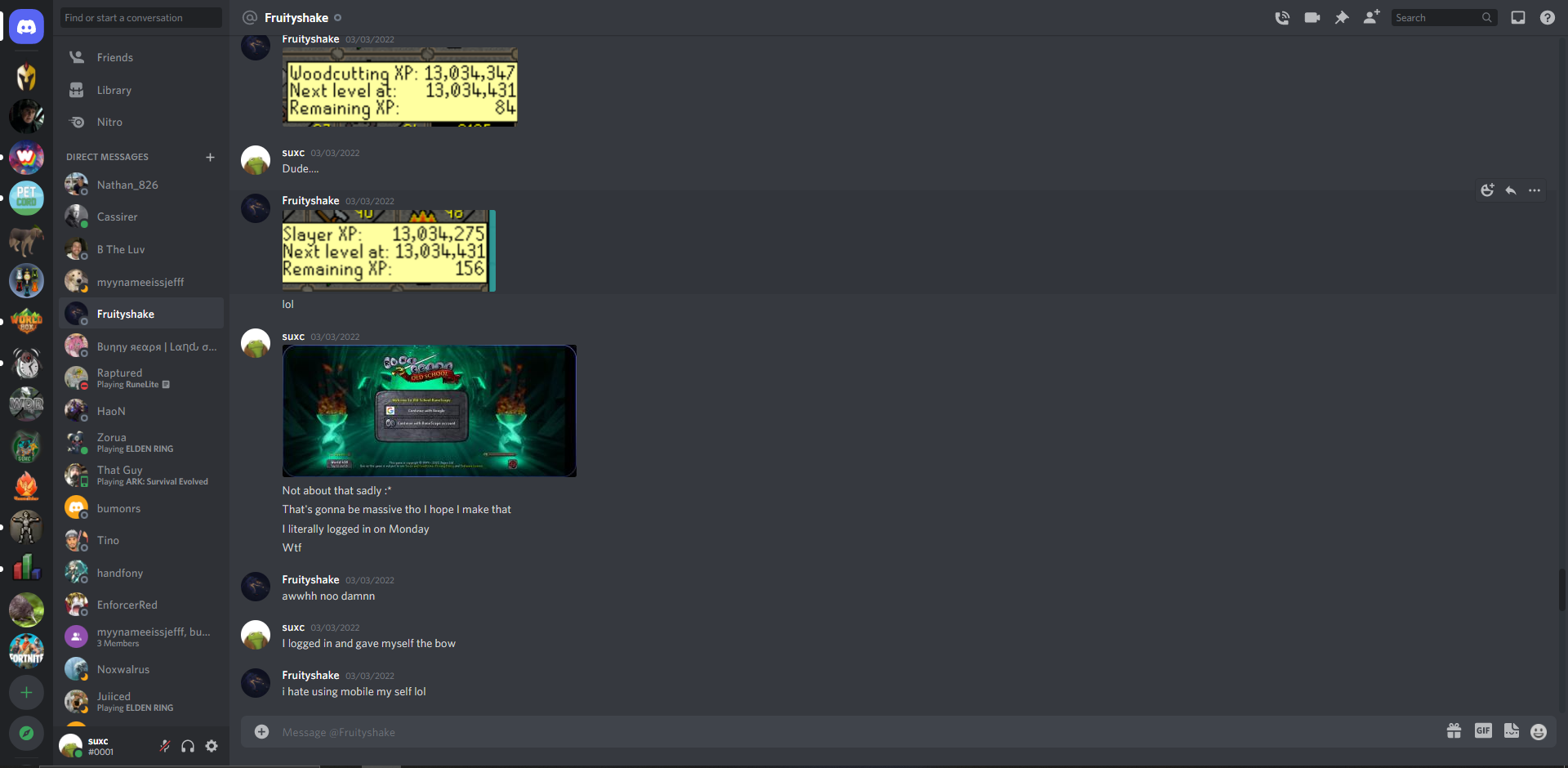Open the Nitro gift button
This screenshot has width=1568, height=768.
(x=1454, y=731)
